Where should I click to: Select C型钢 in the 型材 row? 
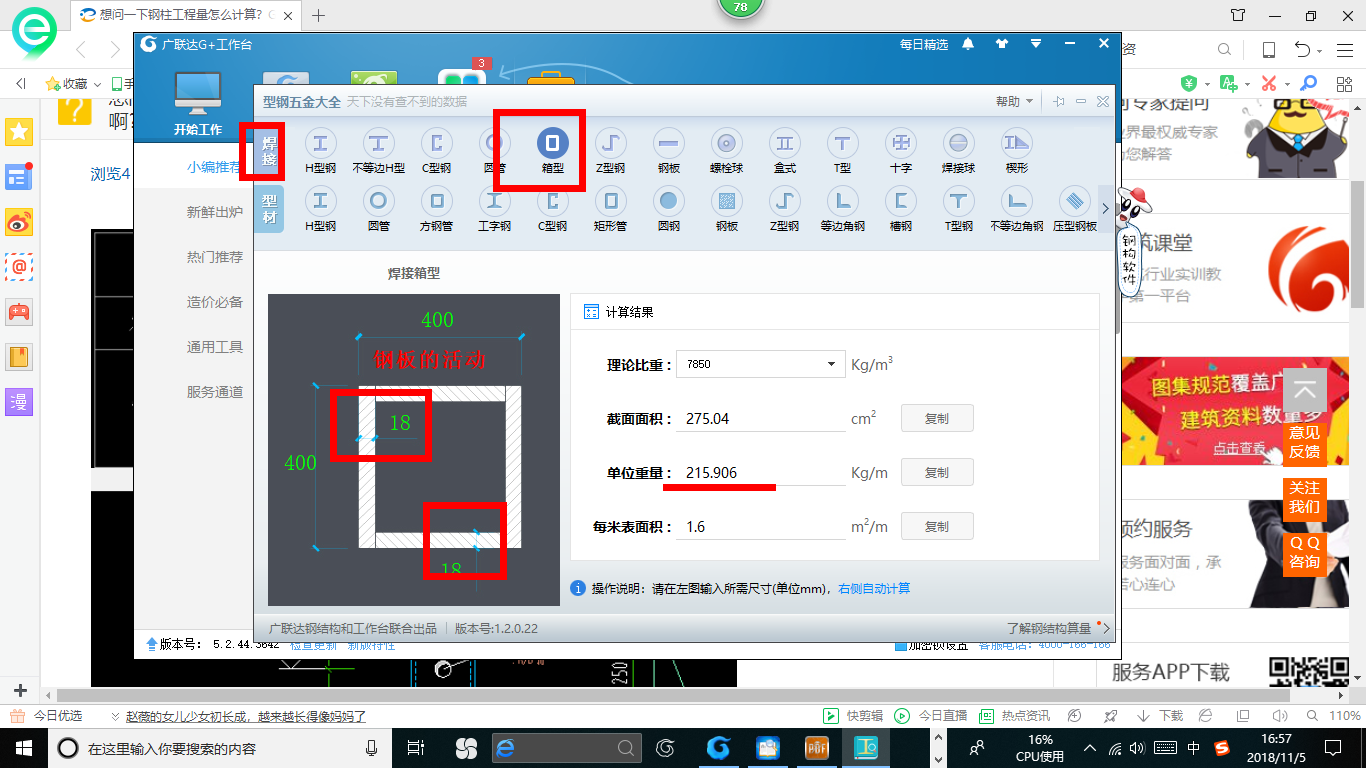pos(553,209)
